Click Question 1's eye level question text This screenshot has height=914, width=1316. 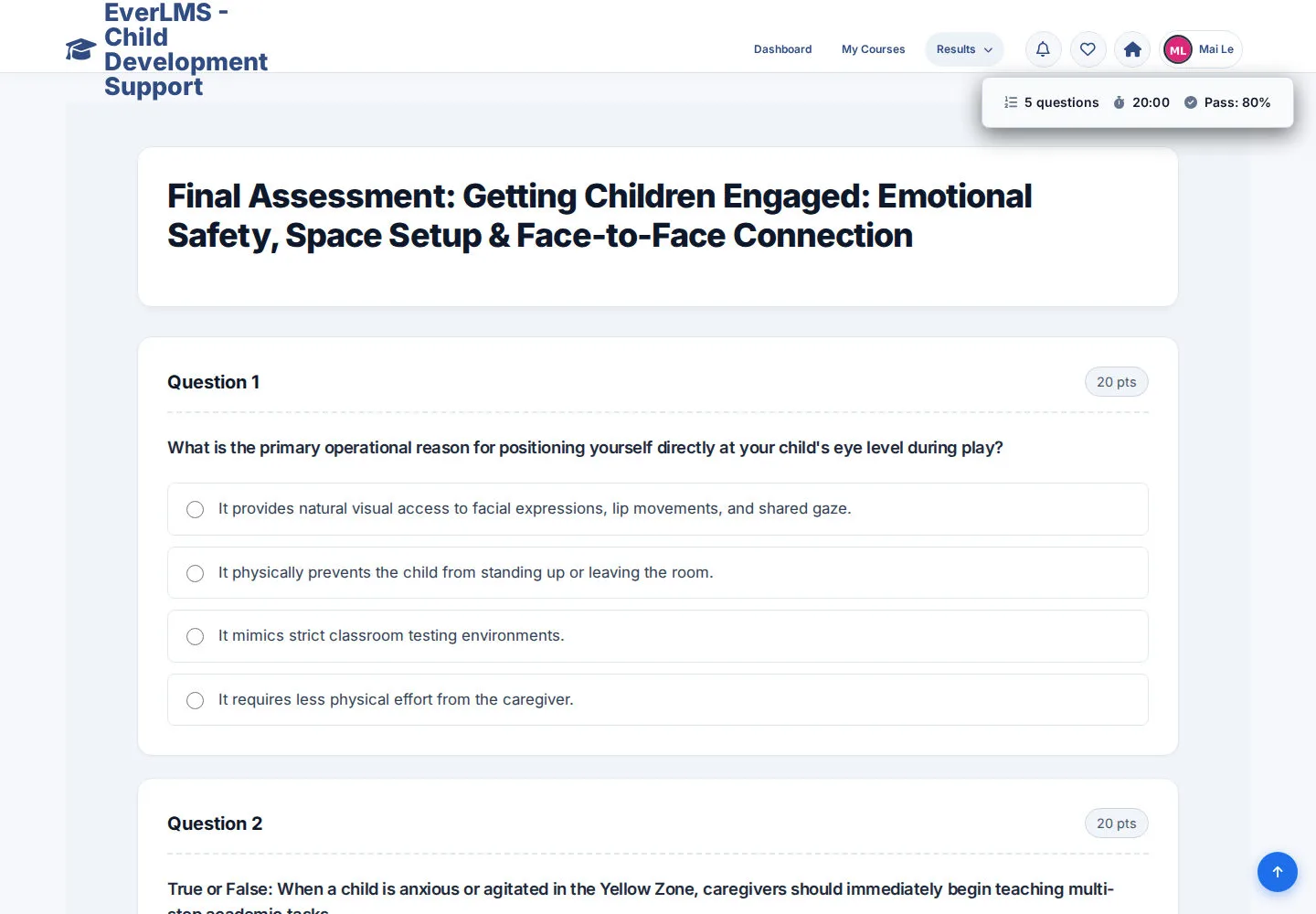click(x=585, y=448)
